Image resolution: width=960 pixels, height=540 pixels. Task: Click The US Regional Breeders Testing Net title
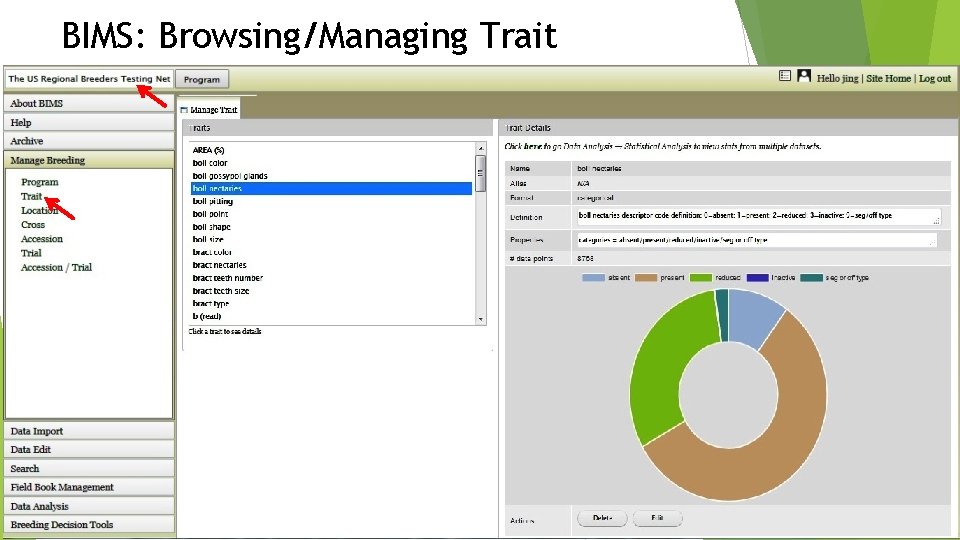89,78
